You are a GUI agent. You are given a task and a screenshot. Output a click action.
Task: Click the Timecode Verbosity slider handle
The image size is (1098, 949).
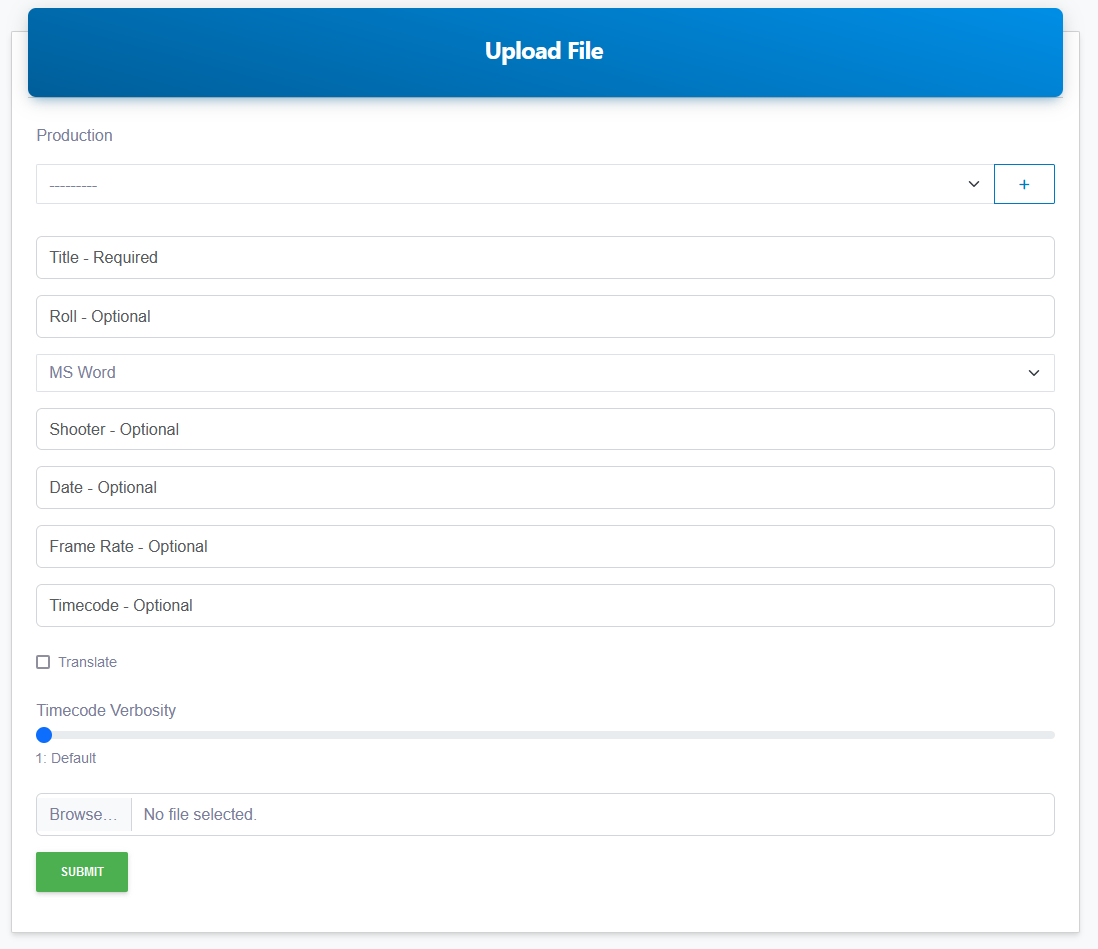[x=43, y=734]
